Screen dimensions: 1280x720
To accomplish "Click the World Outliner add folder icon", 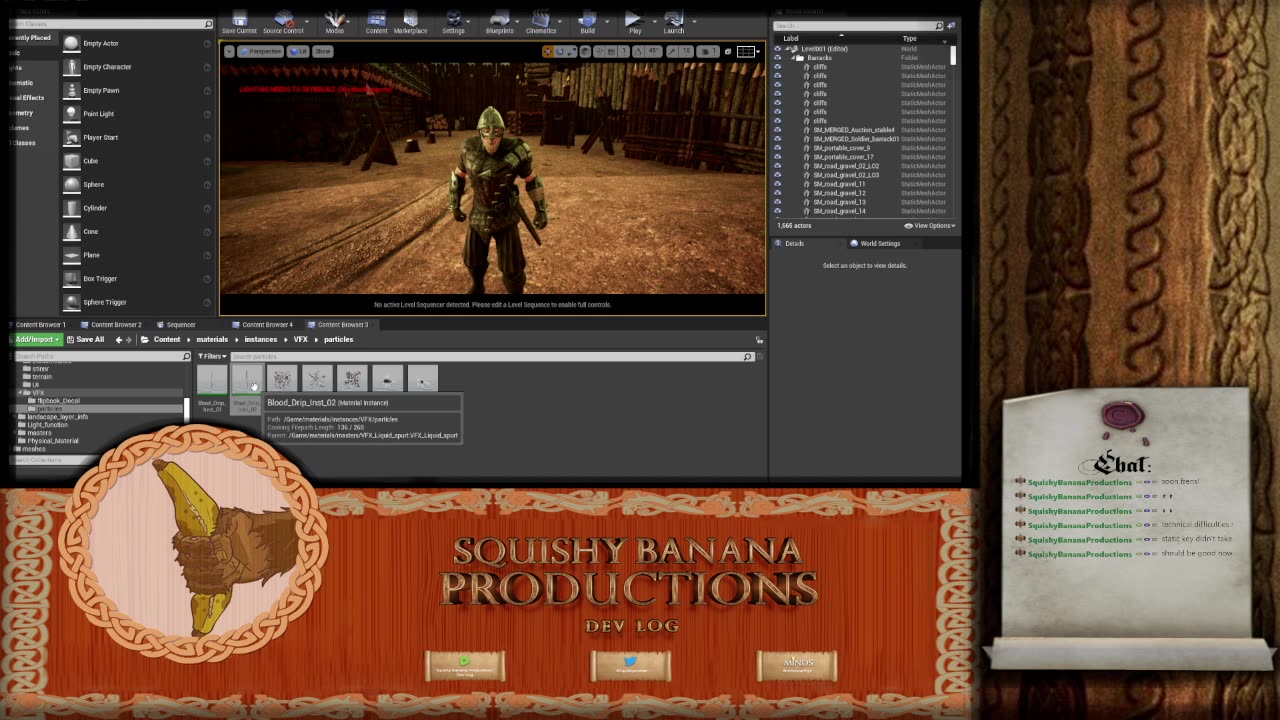I will point(951,26).
